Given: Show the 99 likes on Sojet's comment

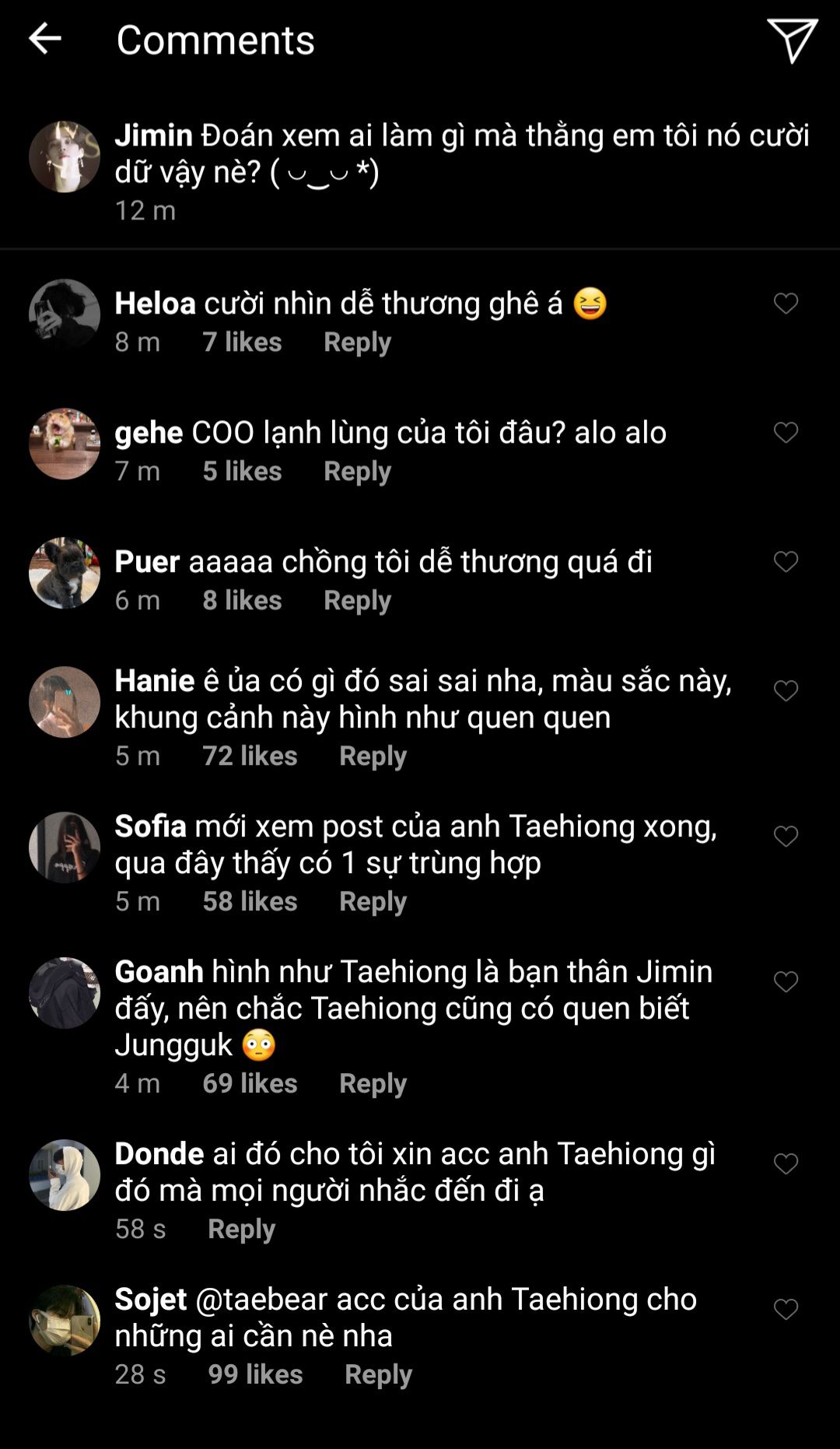Looking at the screenshot, I should pos(255,1375).
